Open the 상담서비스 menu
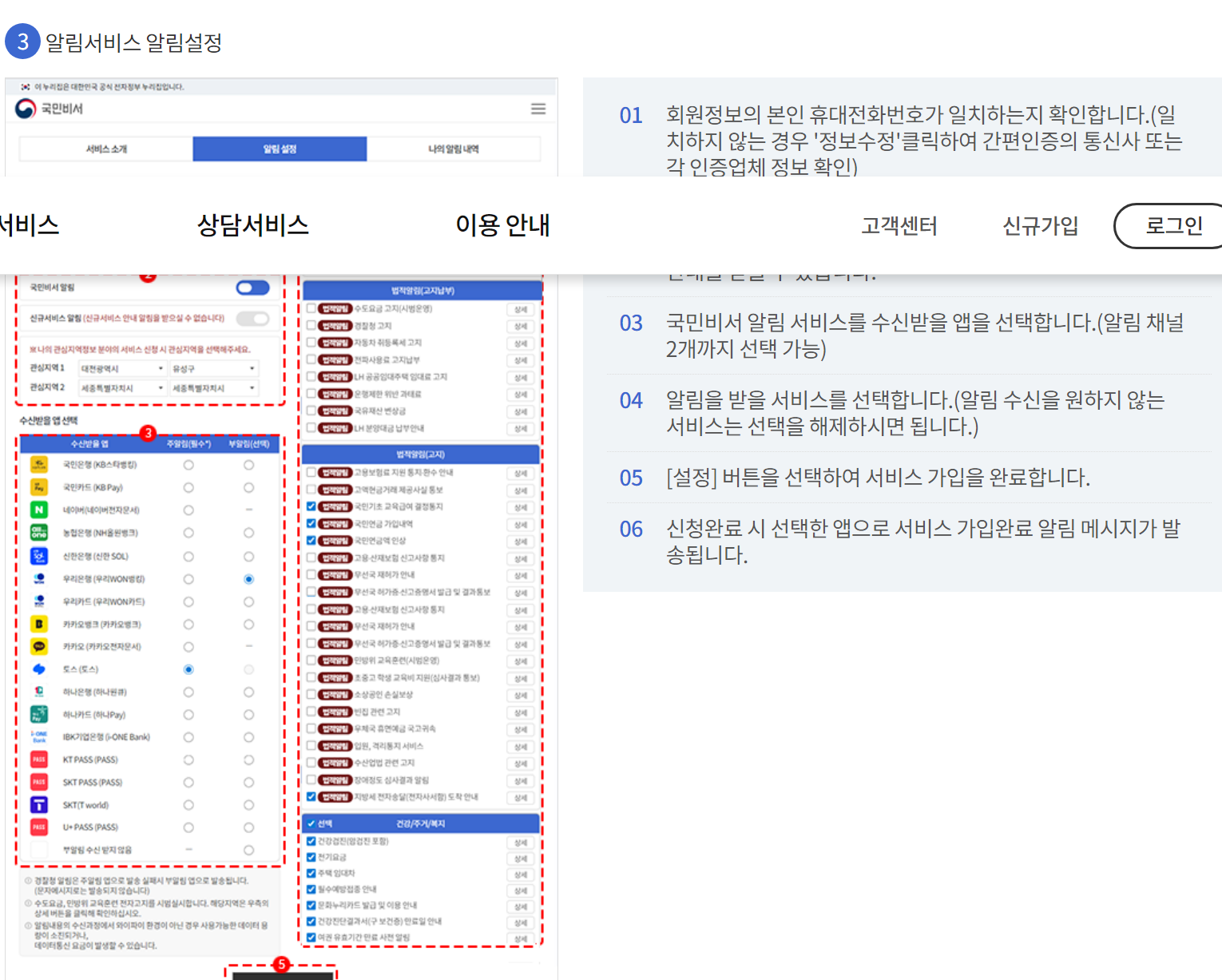This screenshot has width=1222, height=980. point(253,225)
